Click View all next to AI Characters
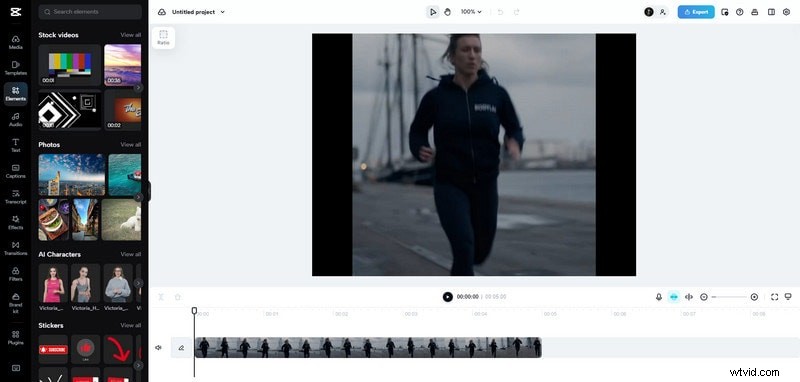Screen dimensions: 800x382 (x=131, y=254)
